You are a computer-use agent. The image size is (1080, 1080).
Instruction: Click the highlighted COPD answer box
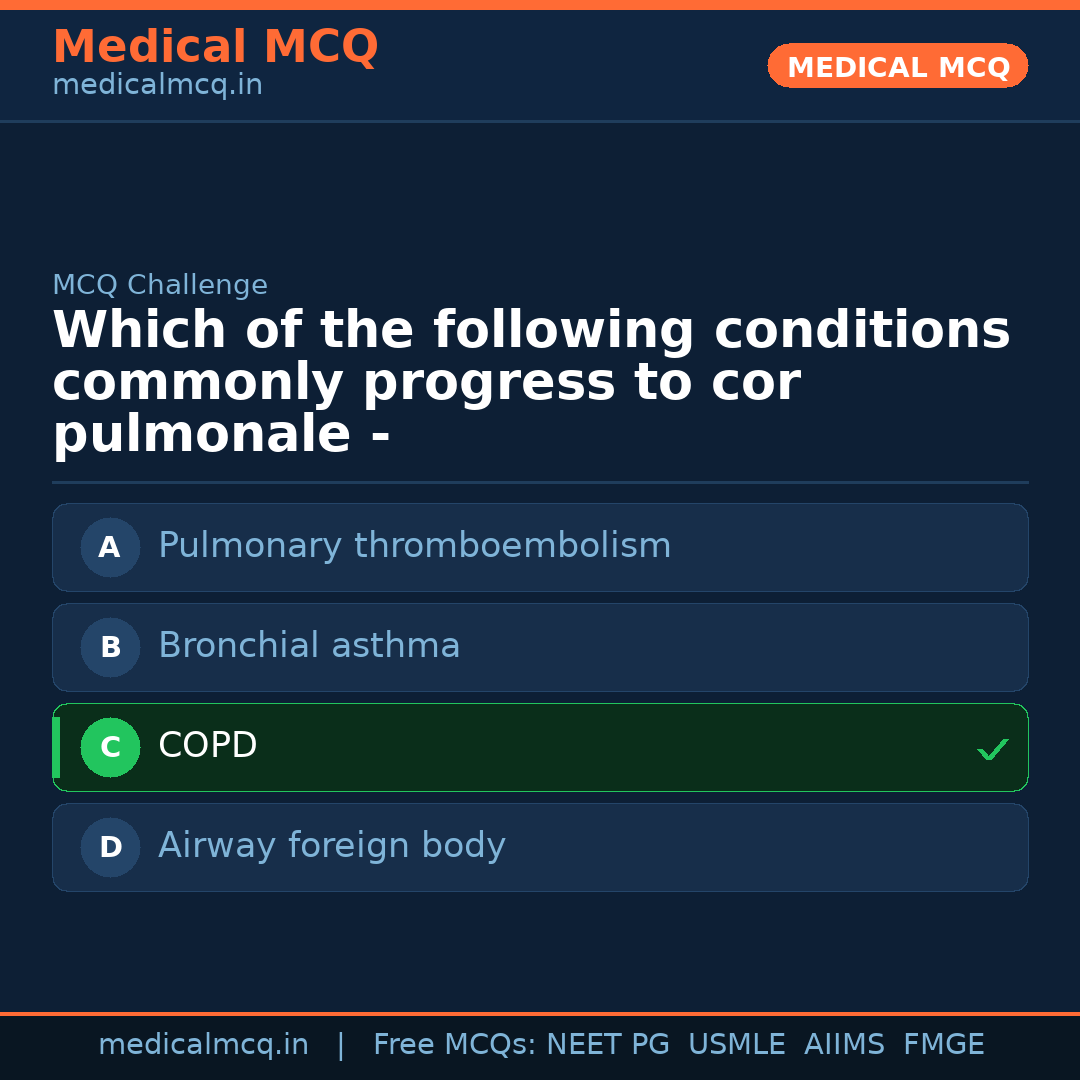(540, 747)
